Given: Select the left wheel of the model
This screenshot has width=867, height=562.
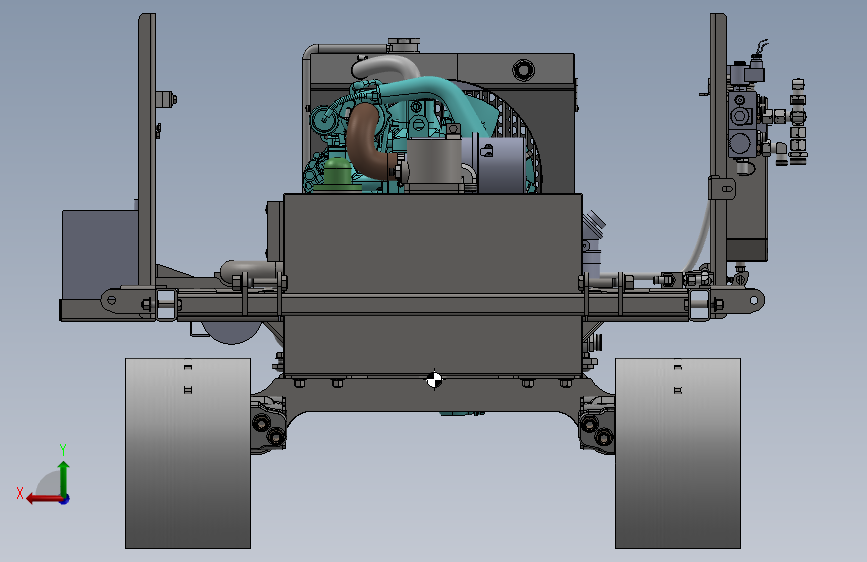Looking at the screenshot, I should pos(188,453).
